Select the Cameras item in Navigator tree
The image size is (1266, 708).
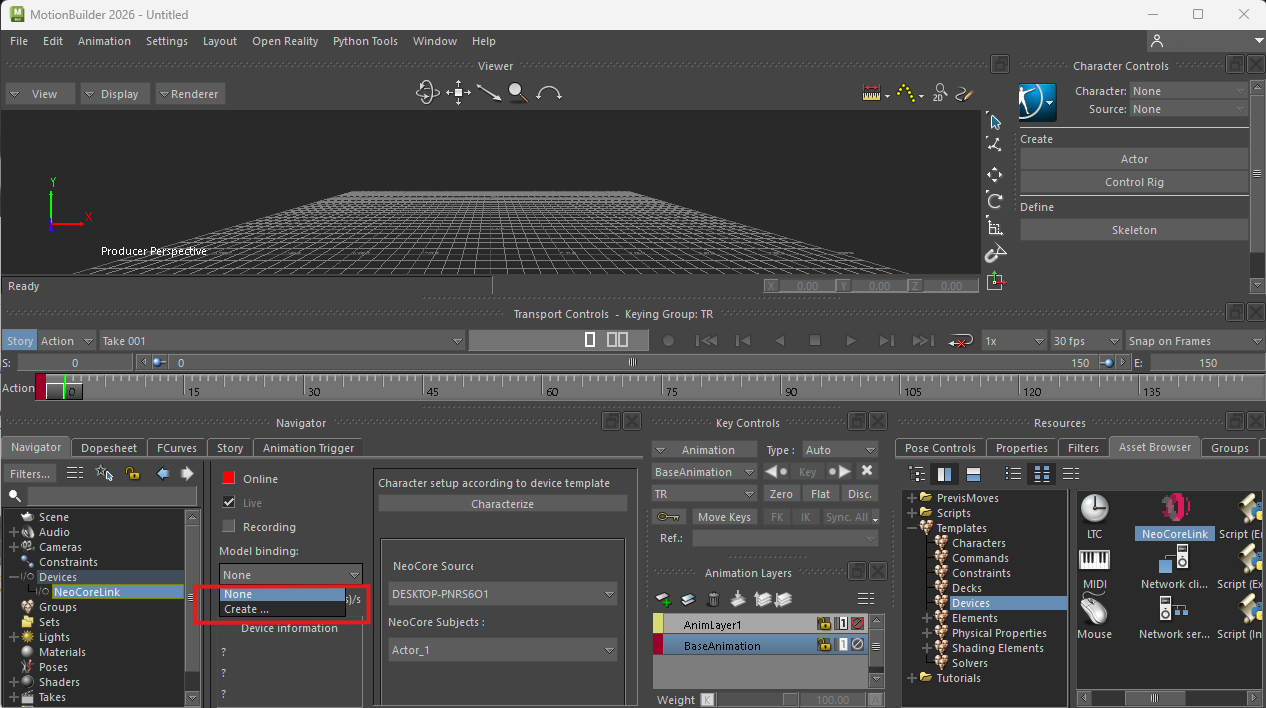60,547
